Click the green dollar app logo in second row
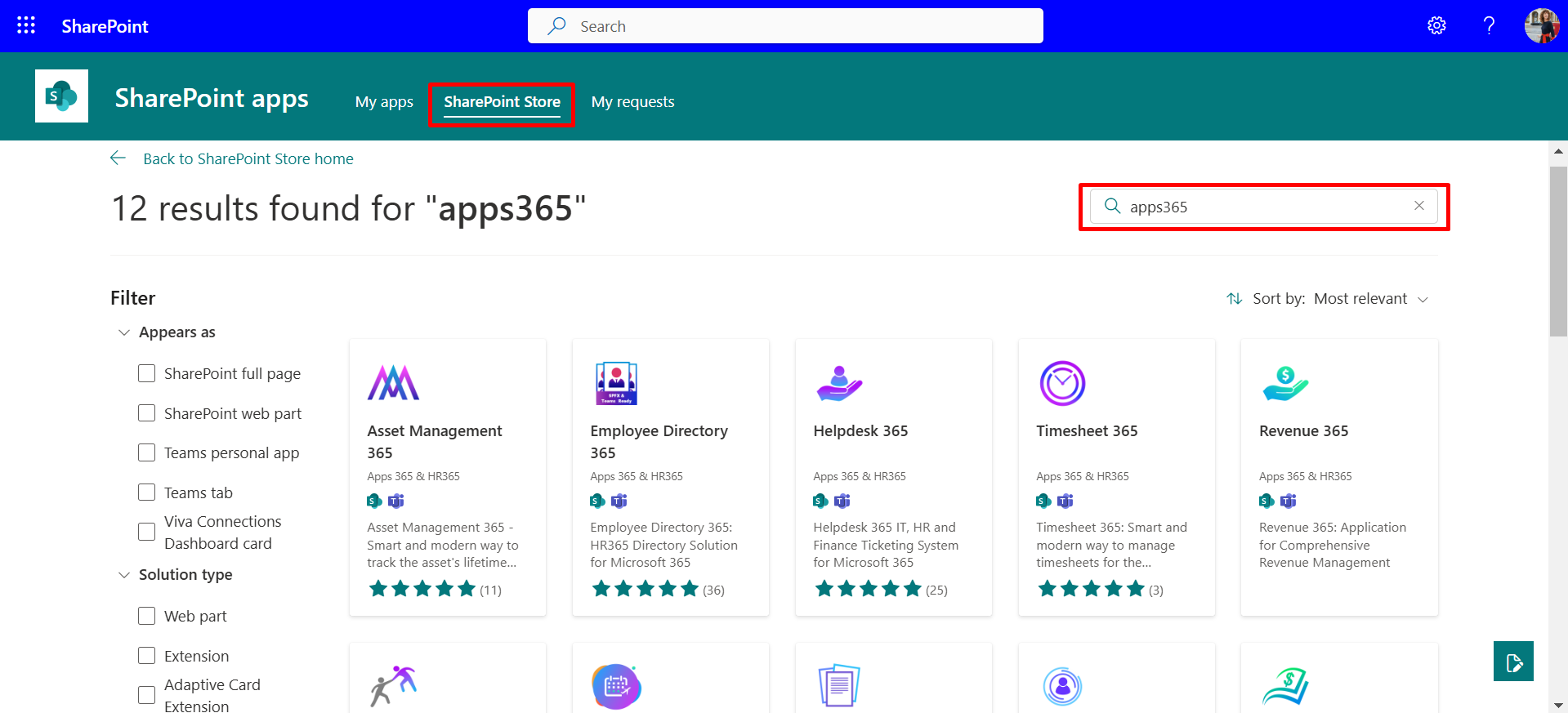The width and height of the screenshot is (1568, 713). pyautogui.click(x=1285, y=686)
